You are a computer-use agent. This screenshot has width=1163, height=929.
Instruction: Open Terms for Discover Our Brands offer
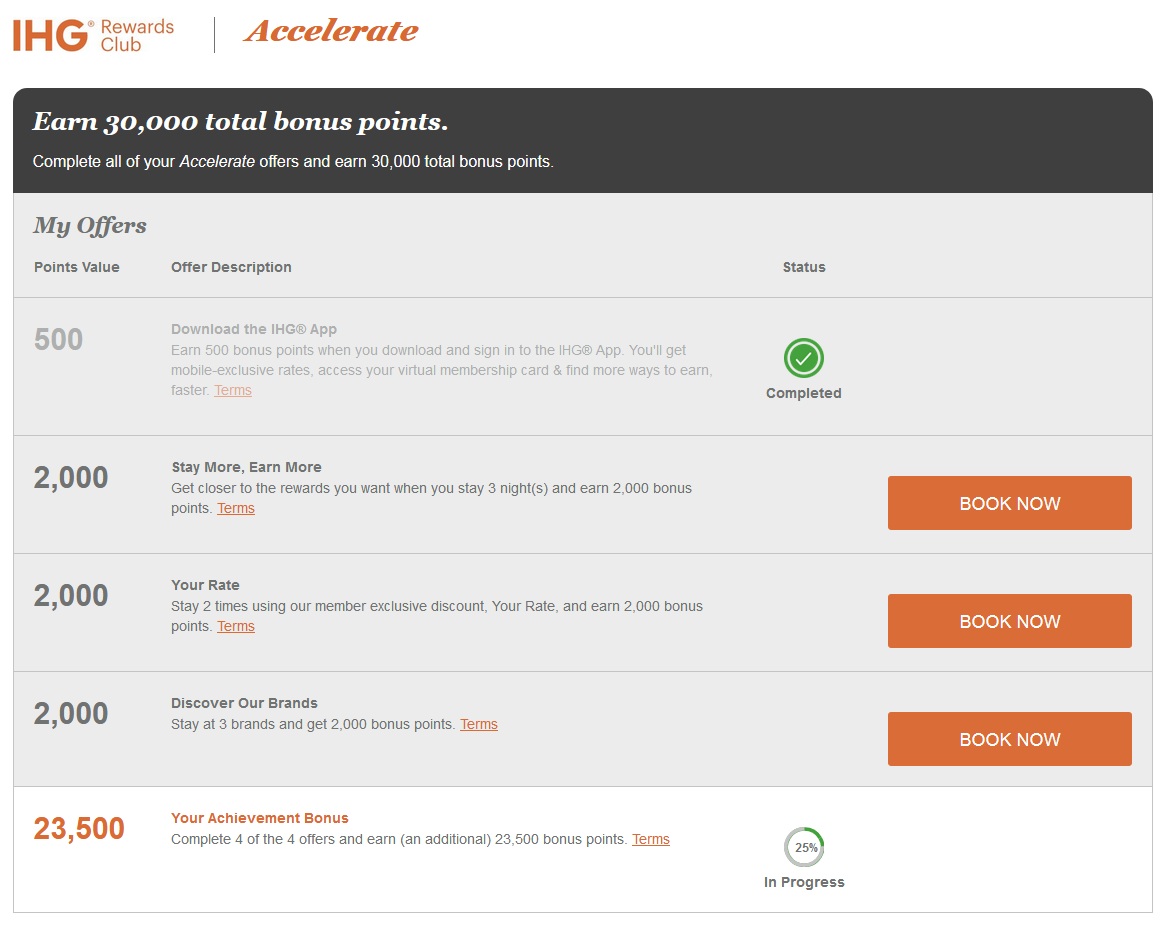(x=478, y=724)
